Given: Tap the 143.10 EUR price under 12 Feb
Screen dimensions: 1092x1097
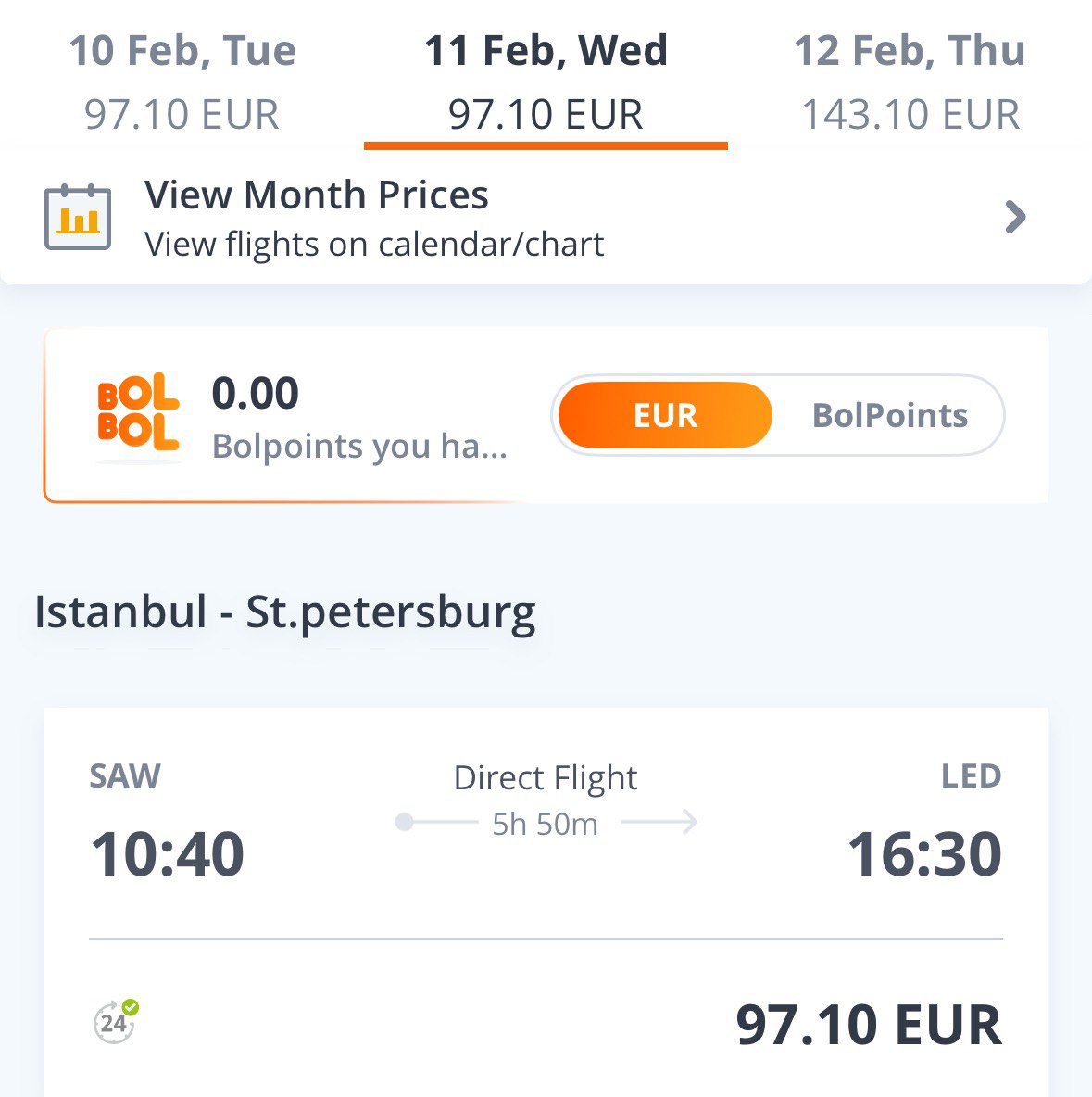Looking at the screenshot, I should [x=910, y=114].
